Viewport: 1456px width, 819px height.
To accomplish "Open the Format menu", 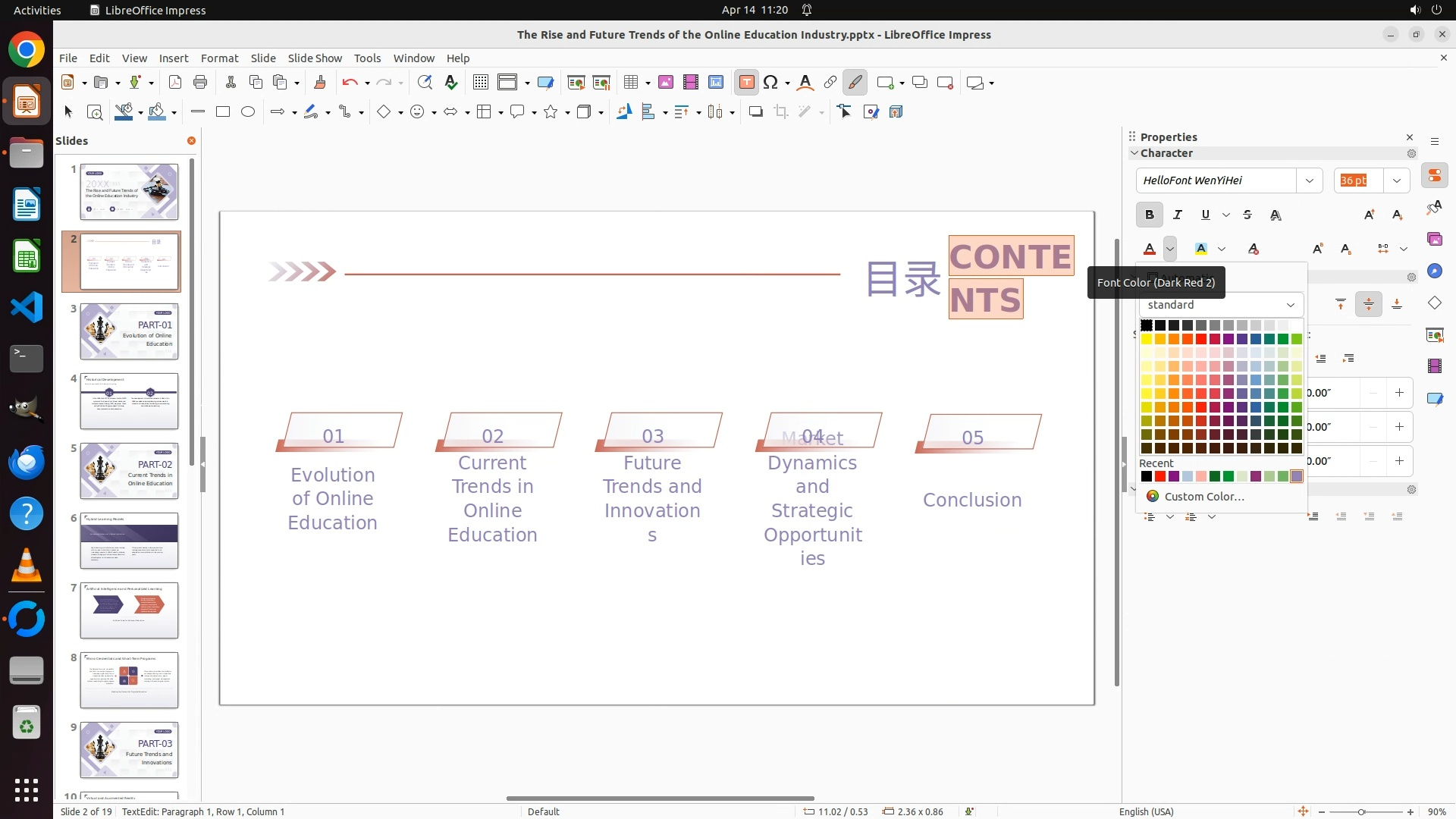I will (219, 58).
